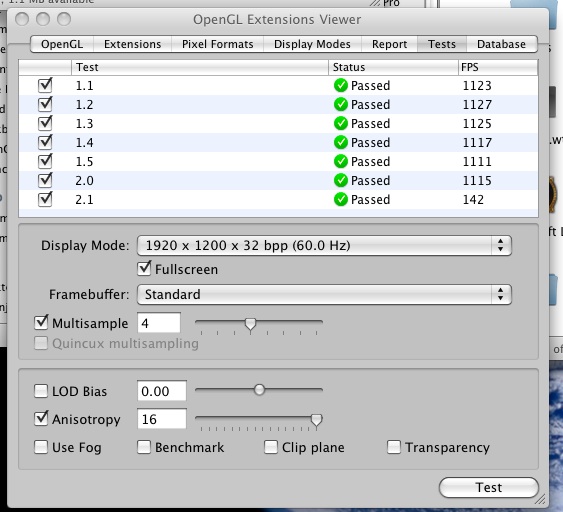Switch to the Database tab
This screenshot has height=512, width=563.
[x=501, y=44]
